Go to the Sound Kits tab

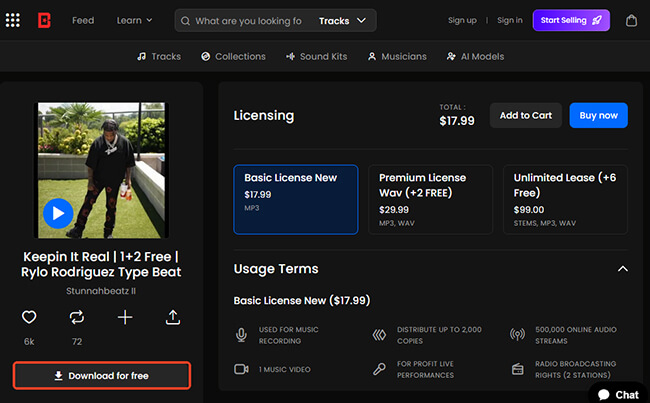tap(315, 57)
